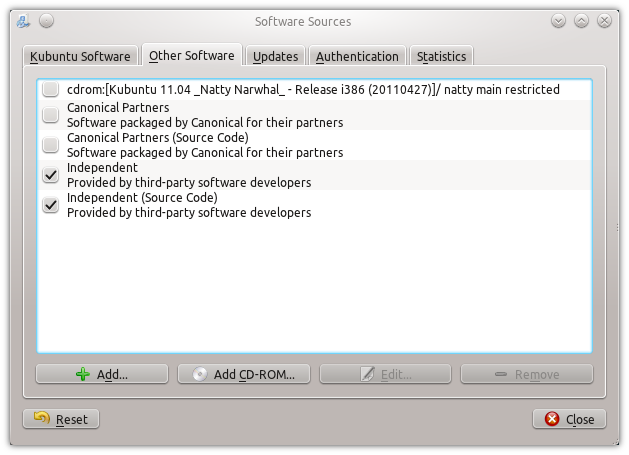Click the yellow undo arrow icon on Reset
Viewport: 629px width, 455px height.
coord(42,418)
